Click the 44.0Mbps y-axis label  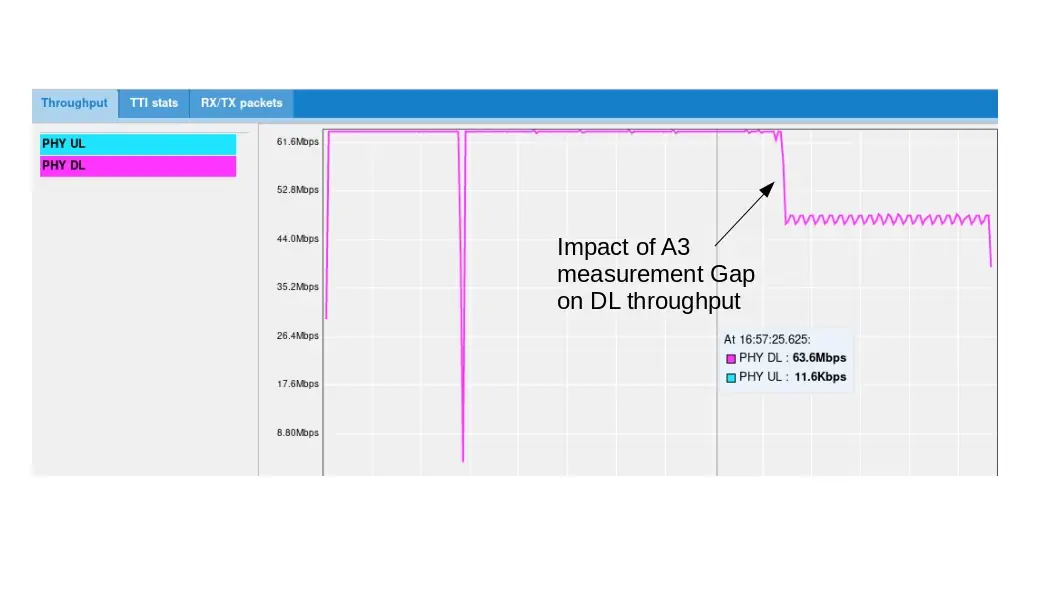(298, 239)
